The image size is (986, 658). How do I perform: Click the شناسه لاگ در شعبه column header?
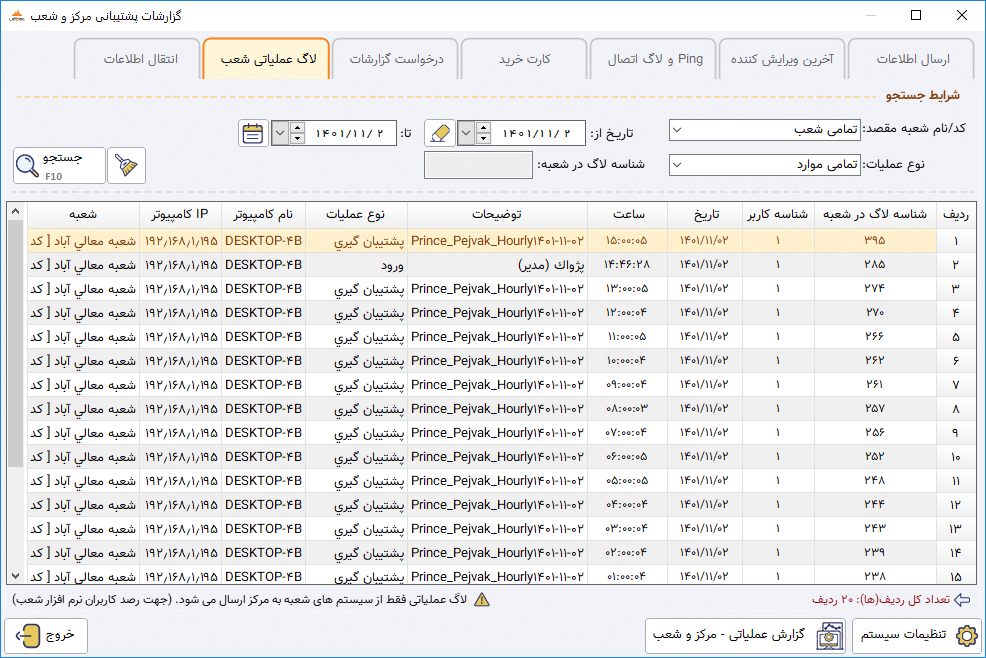click(875, 215)
